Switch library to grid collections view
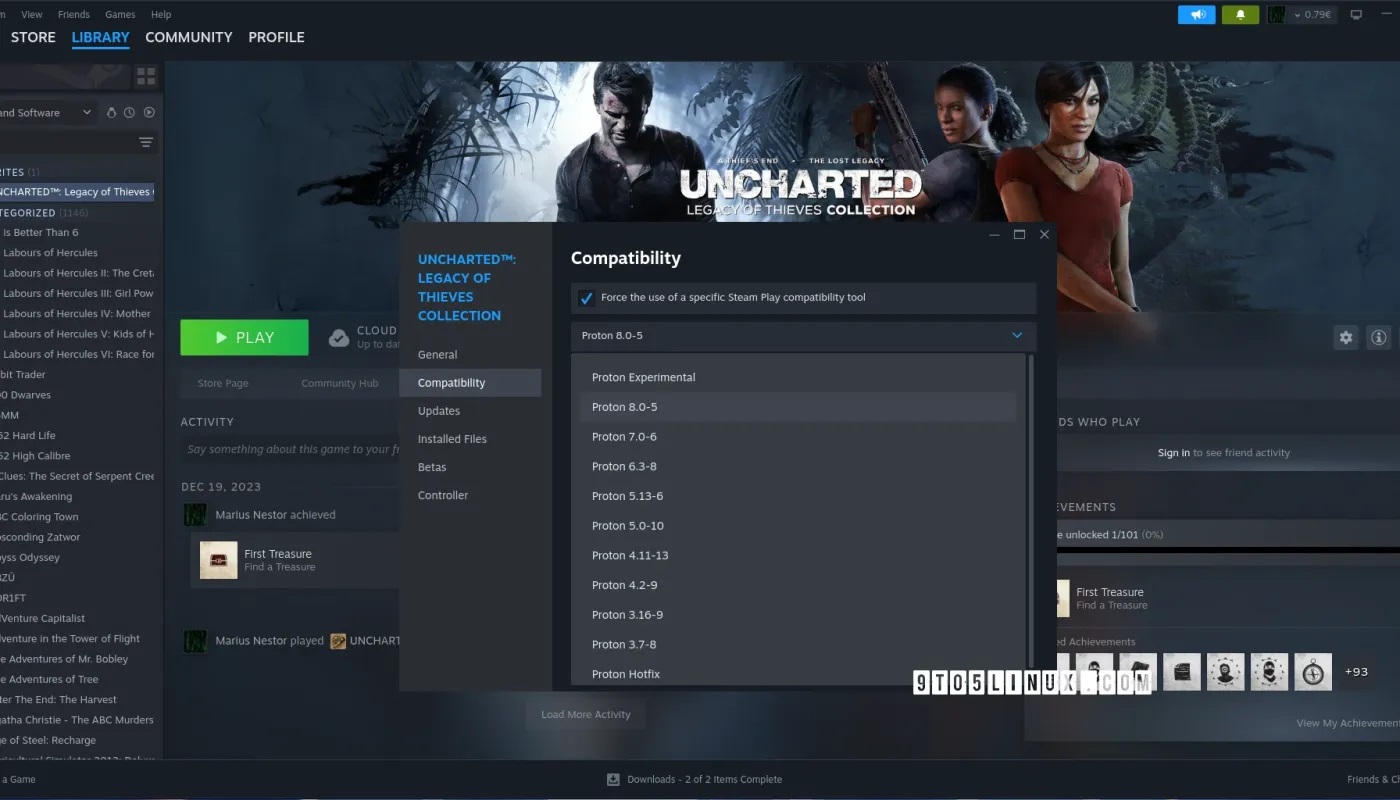Screen dimensions: 1400x800 (146, 76)
